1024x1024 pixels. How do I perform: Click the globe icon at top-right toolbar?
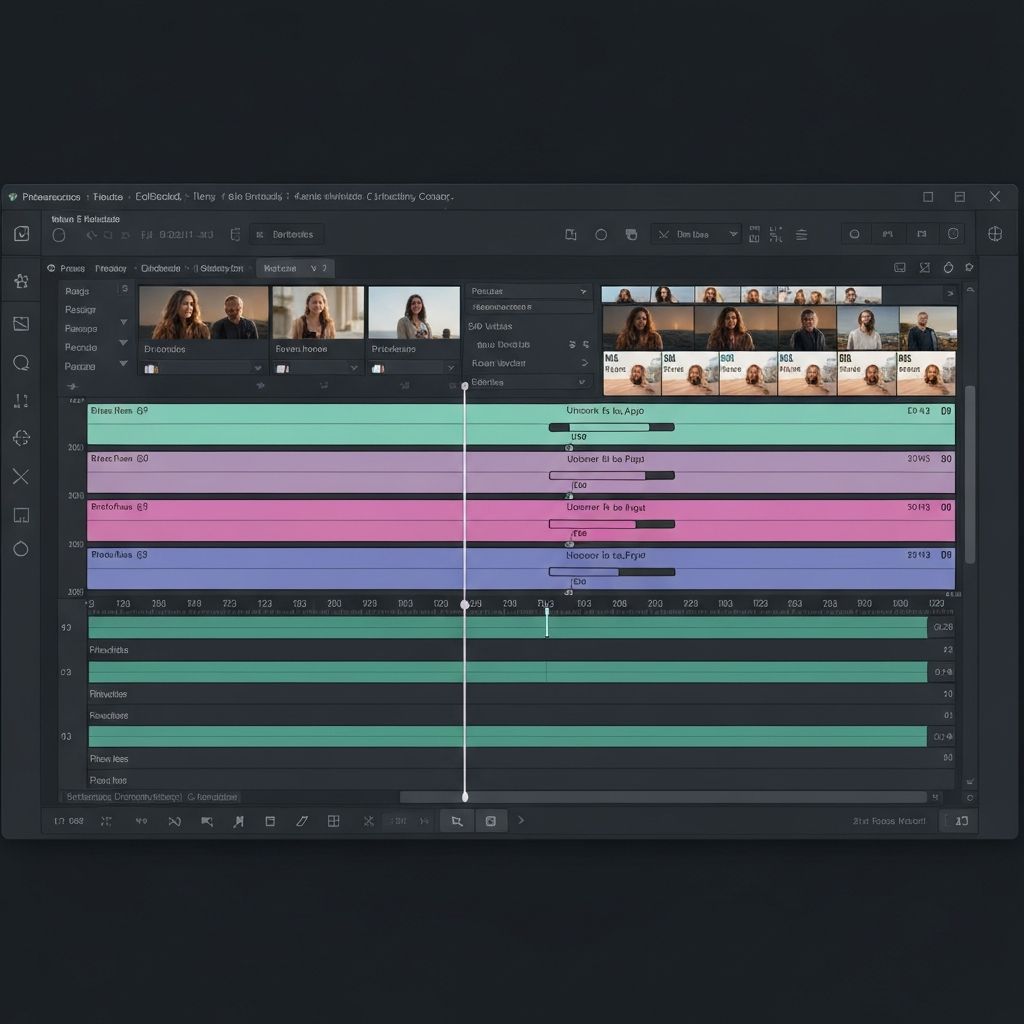pyautogui.click(x=995, y=234)
